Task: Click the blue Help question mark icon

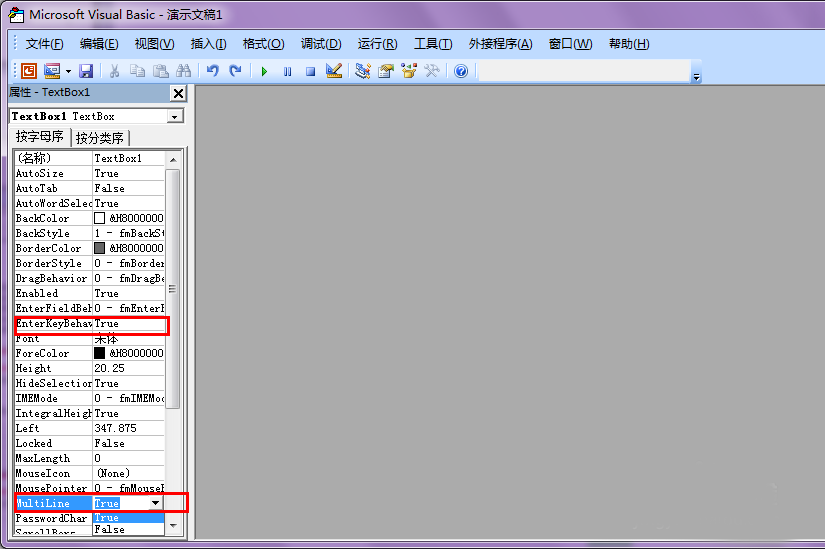Action: click(x=461, y=71)
